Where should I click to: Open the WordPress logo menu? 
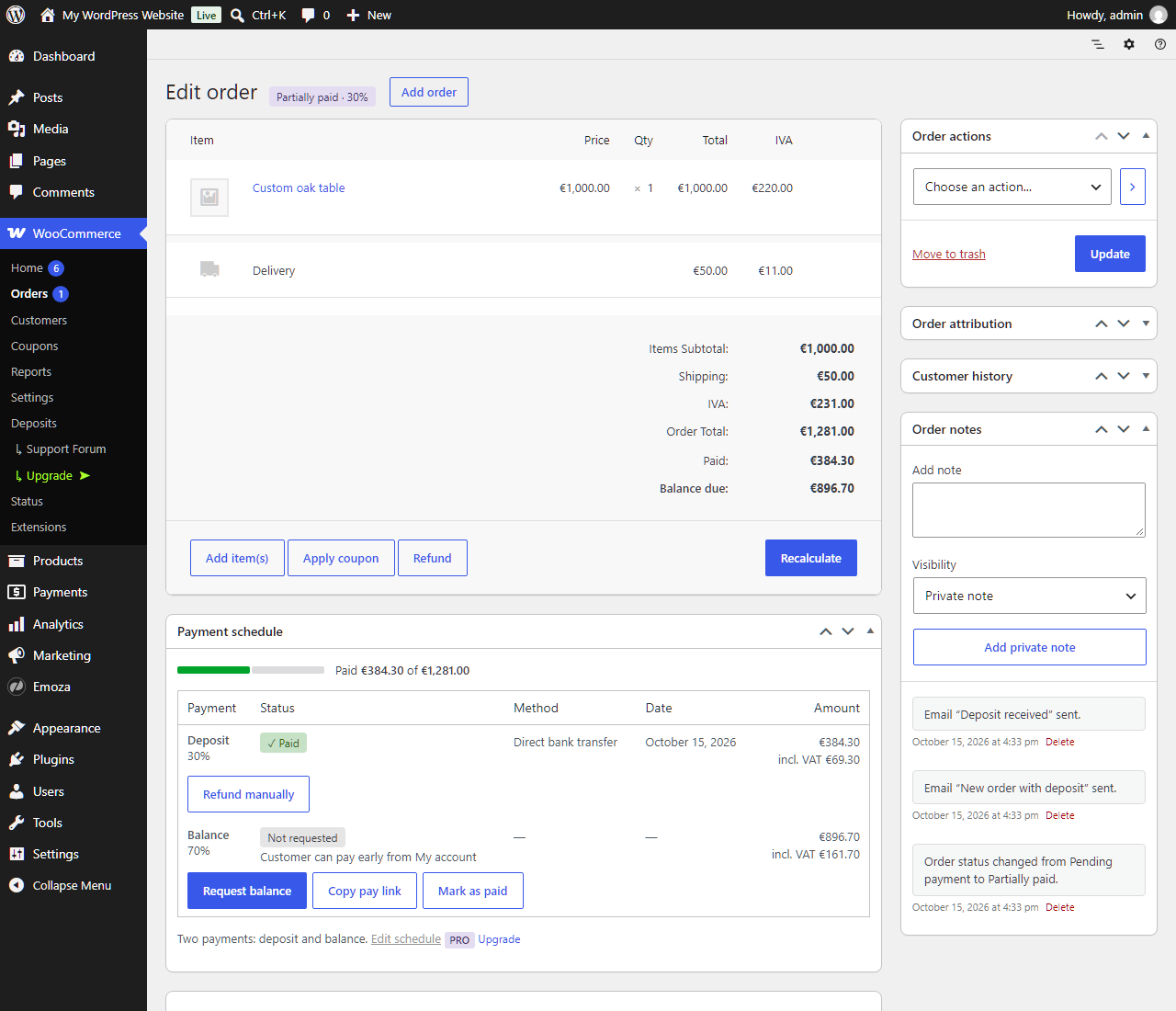16,15
